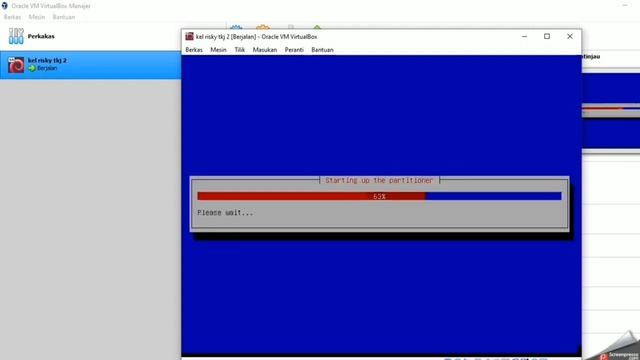This screenshot has height=360, width=640.
Task: Click 'Please wait...' text in installer
Action: (225, 213)
